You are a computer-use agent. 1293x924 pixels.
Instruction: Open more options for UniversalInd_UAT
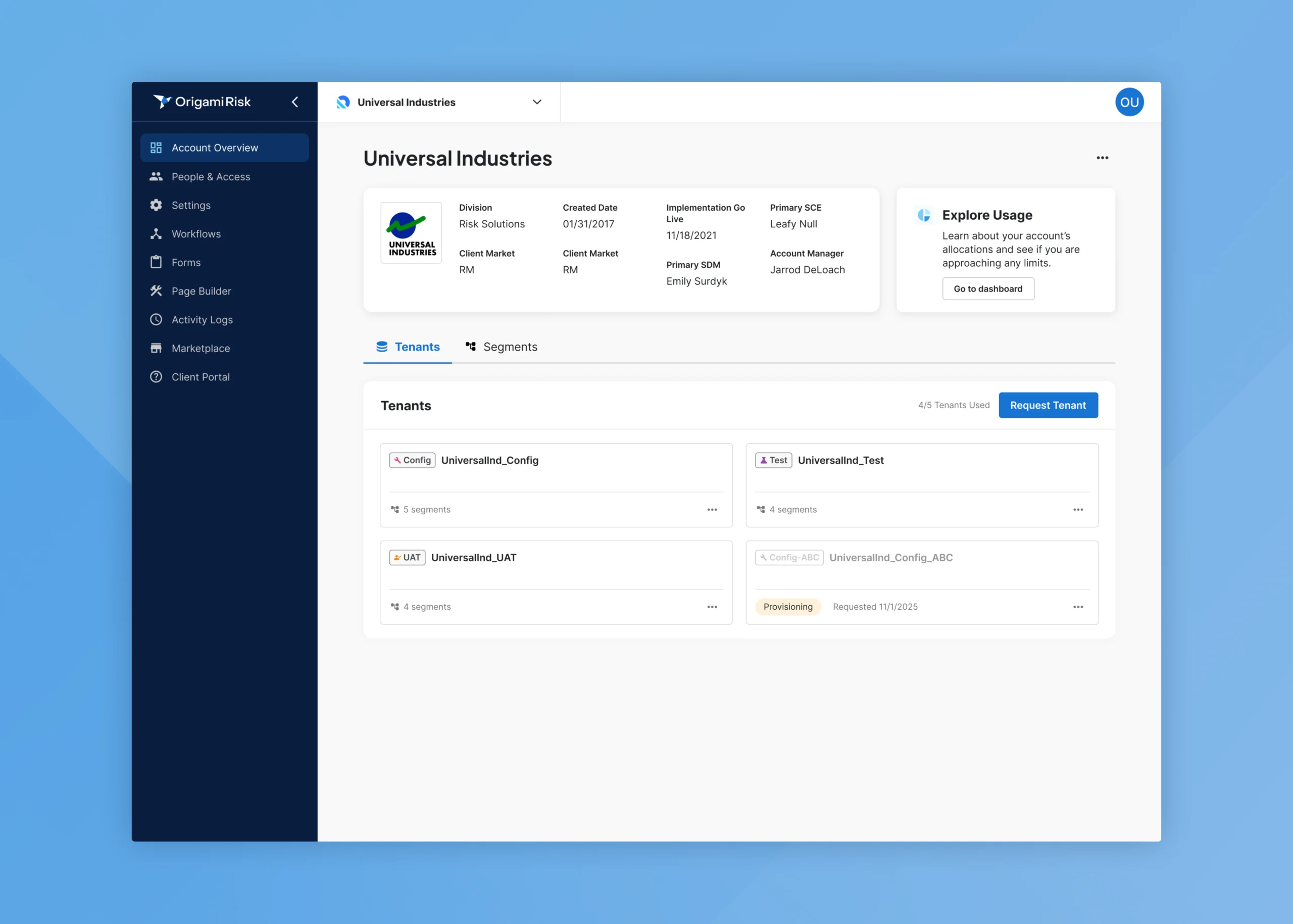(x=712, y=607)
